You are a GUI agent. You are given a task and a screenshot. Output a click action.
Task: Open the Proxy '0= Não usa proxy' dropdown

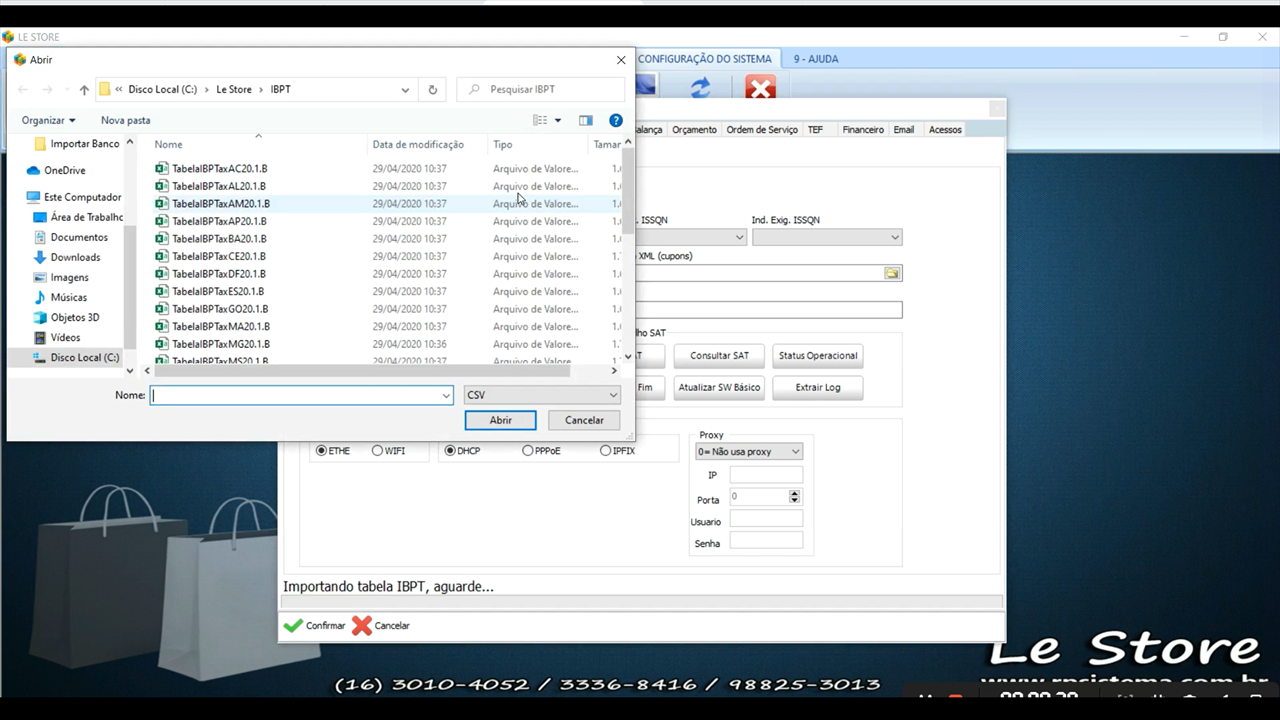pos(749,452)
